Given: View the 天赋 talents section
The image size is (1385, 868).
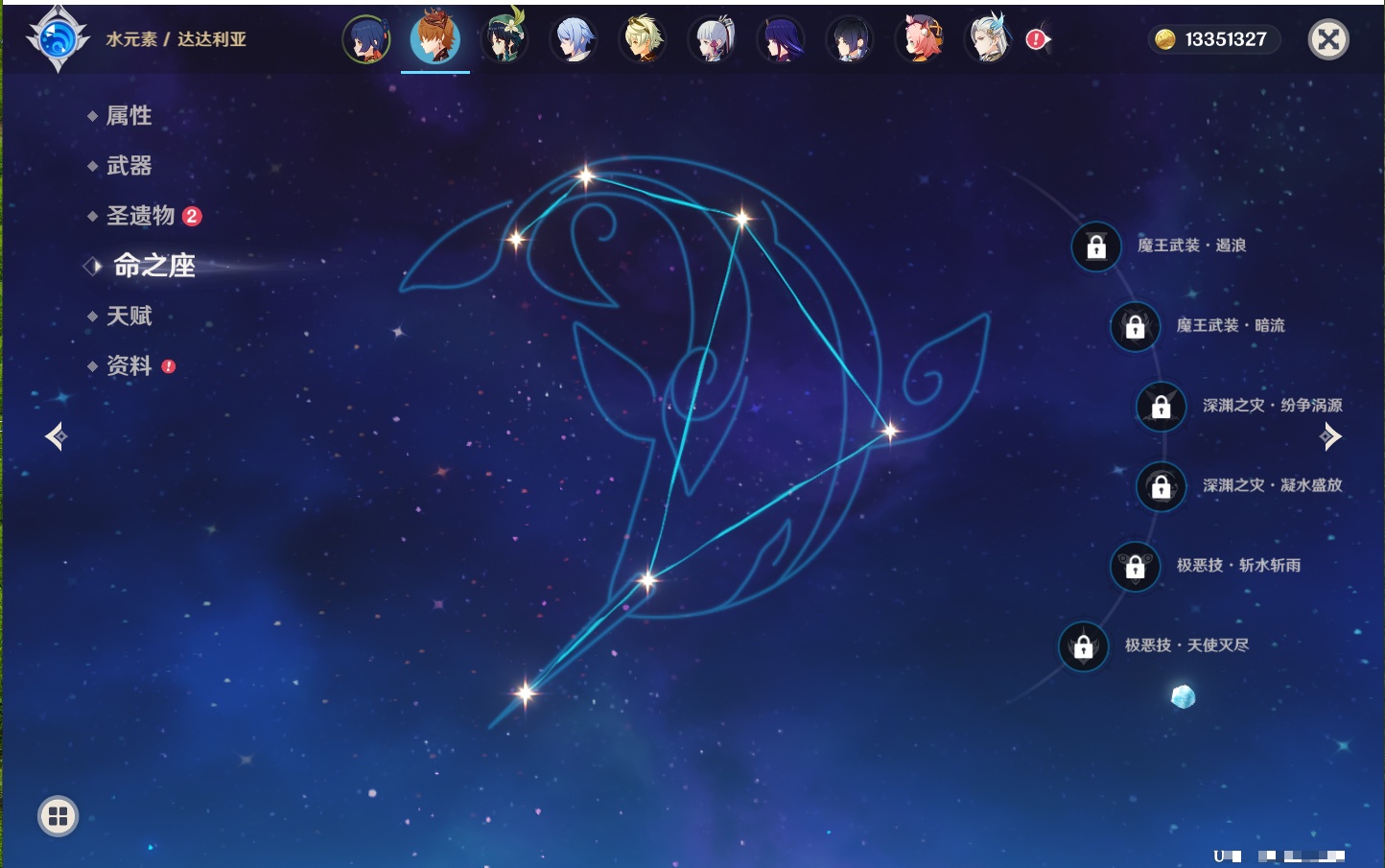Looking at the screenshot, I should click(129, 316).
